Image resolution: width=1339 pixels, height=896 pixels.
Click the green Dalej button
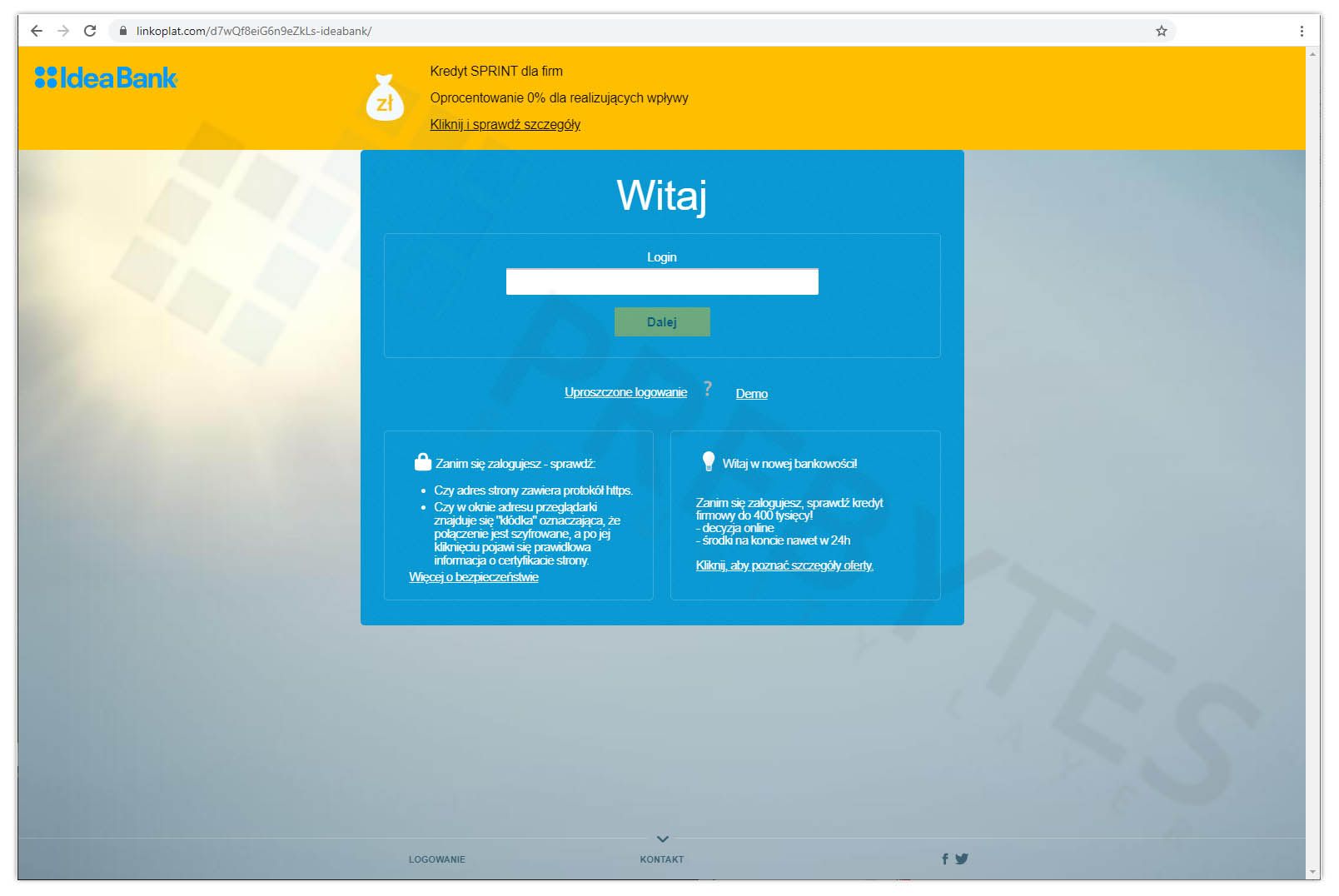[662, 322]
